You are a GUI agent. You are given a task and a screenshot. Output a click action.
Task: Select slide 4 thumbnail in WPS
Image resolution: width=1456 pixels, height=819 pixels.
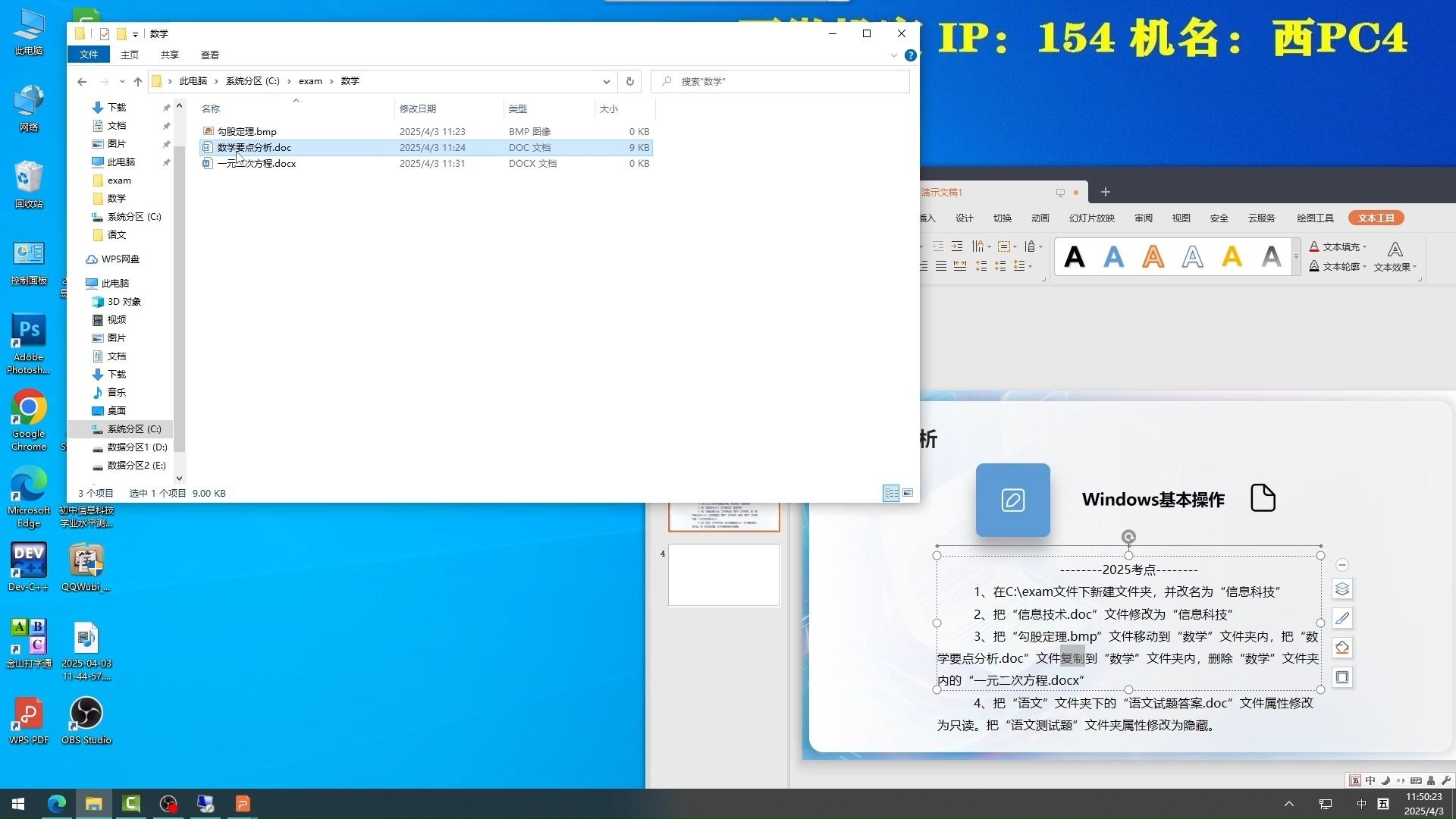pyautogui.click(x=723, y=575)
